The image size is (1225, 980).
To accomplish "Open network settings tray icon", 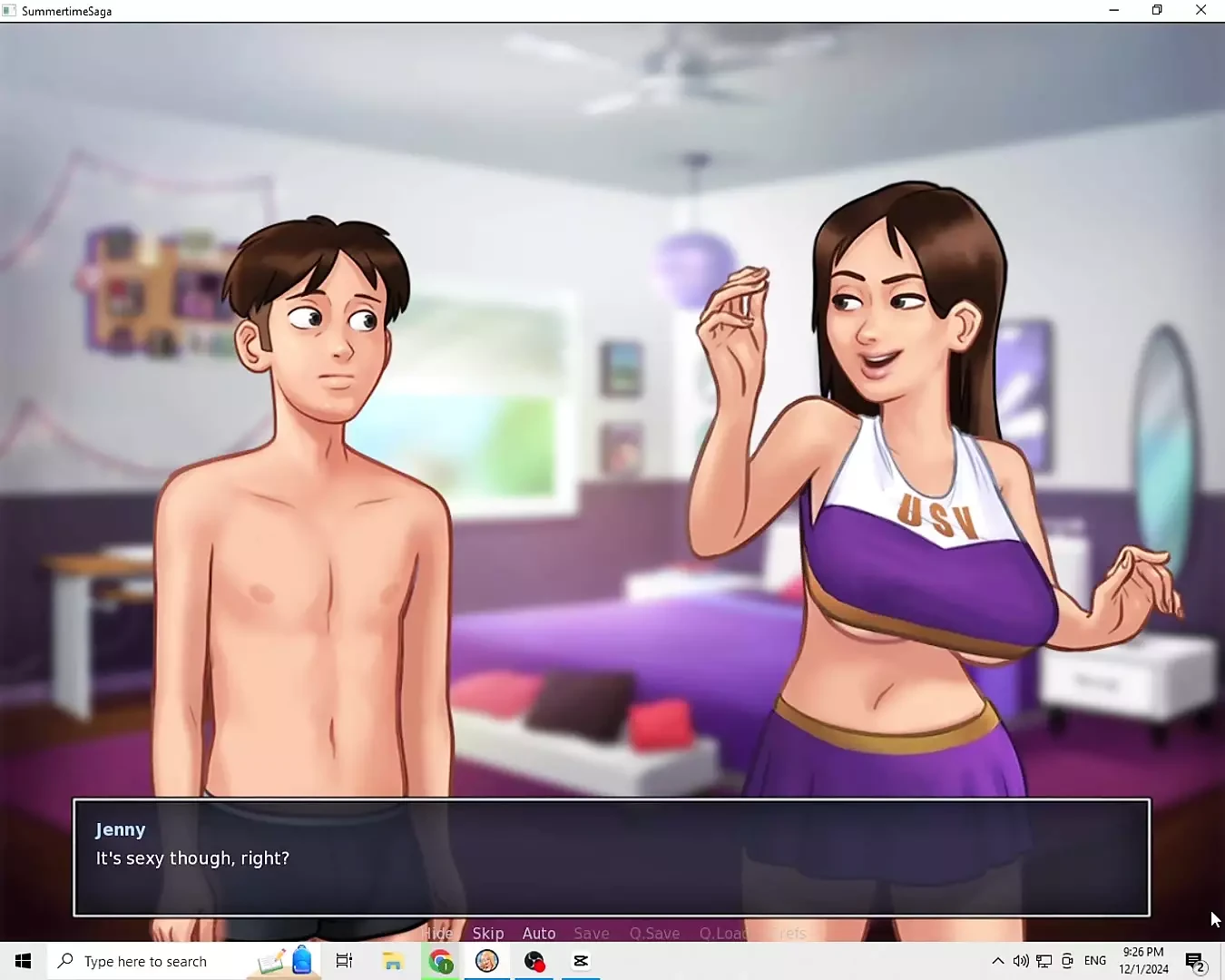I will pyautogui.click(x=1044, y=961).
